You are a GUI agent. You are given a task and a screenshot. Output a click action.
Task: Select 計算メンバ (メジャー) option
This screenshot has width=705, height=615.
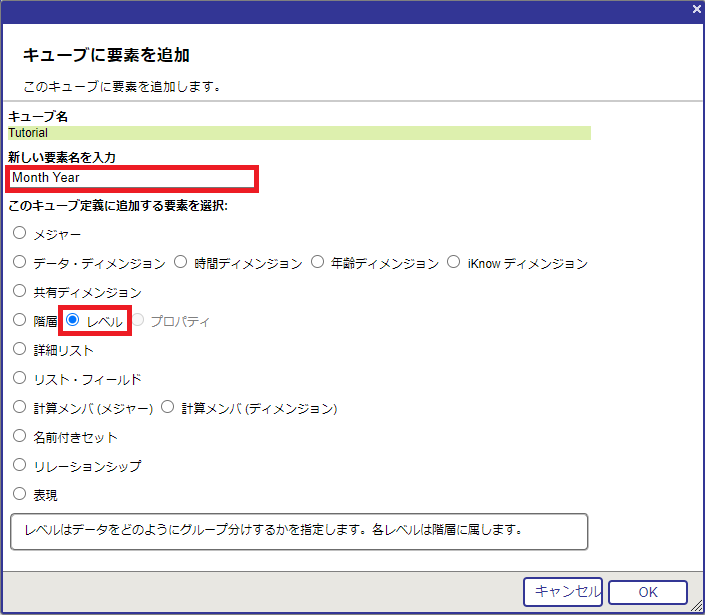20,408
